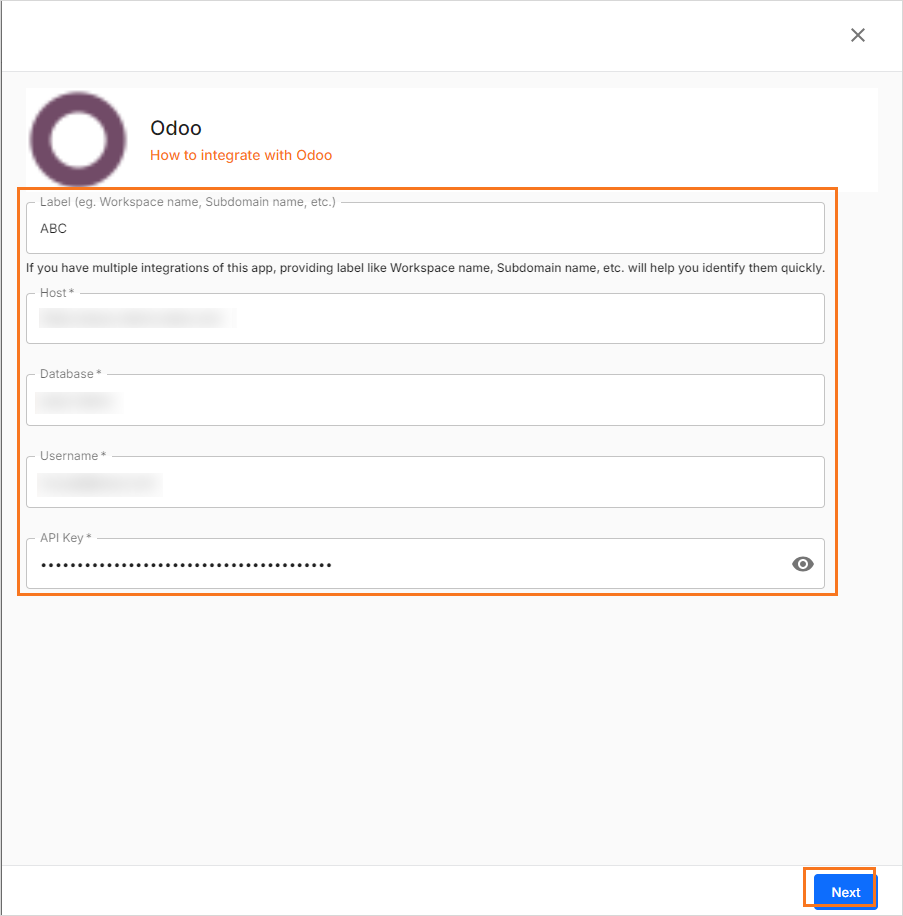
Task: Focus the Host input field
Action: point(425,318)
